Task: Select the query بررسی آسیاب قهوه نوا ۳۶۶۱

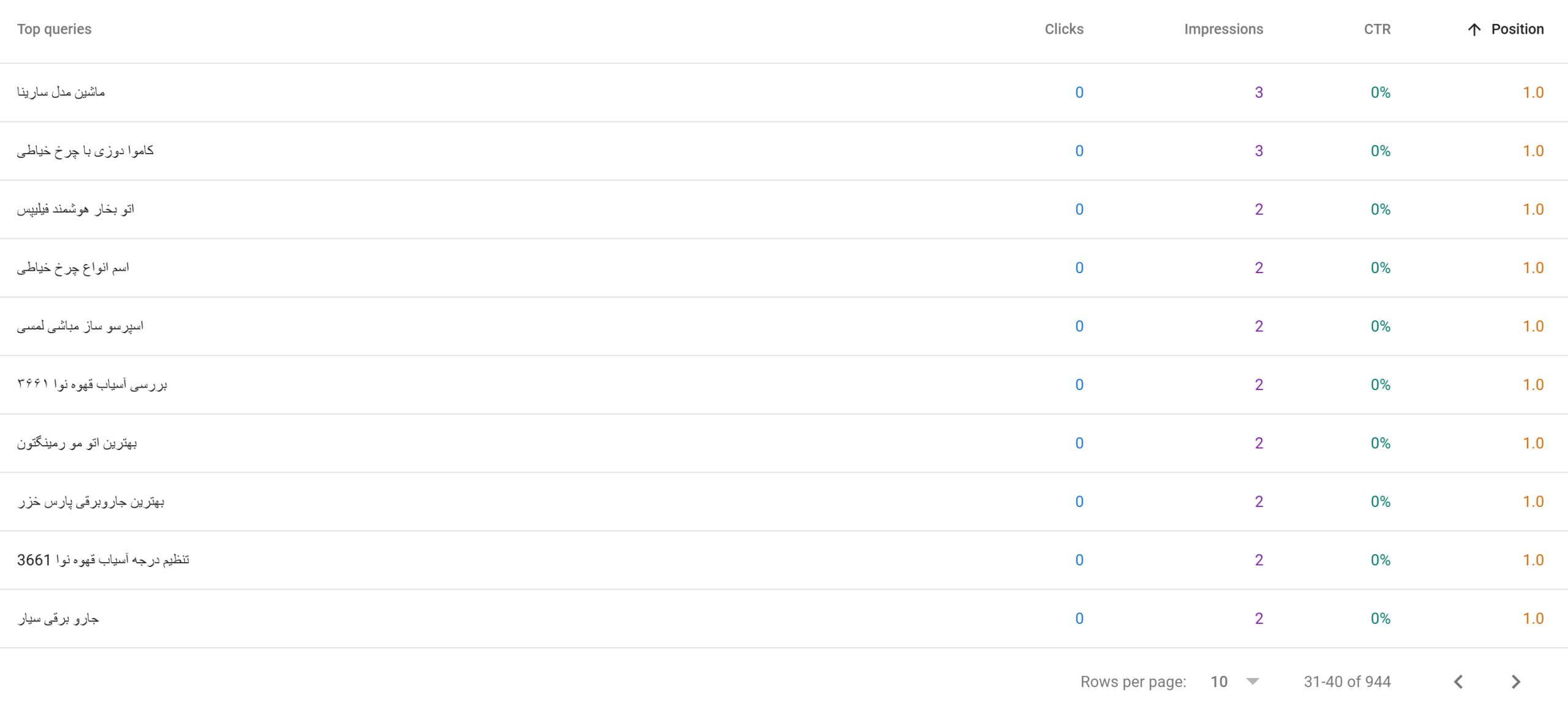Action: (x=92, y=385)
